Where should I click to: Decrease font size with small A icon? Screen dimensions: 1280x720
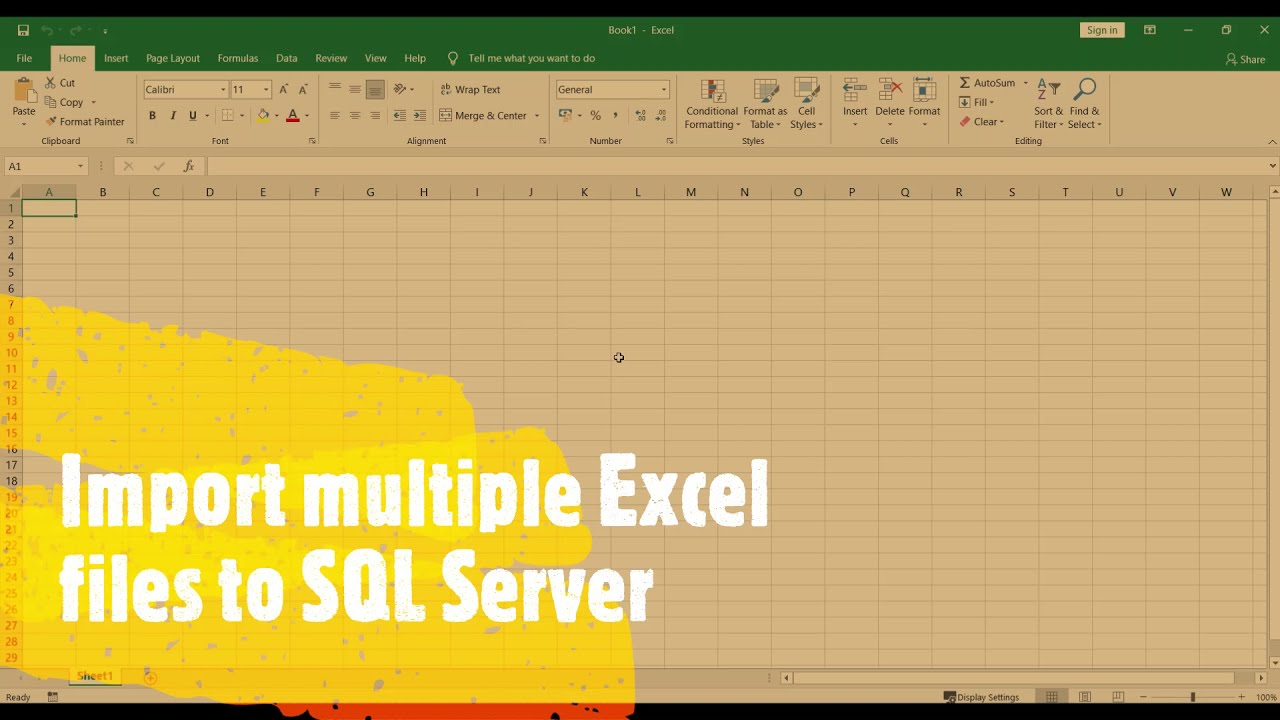click(x=303, y=89)
